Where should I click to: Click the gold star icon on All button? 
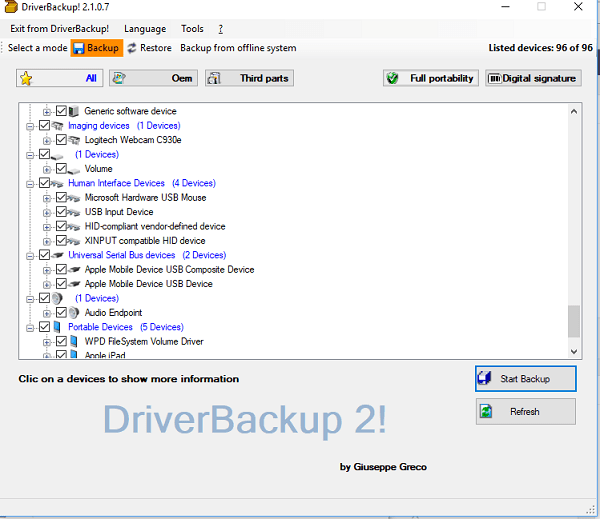click(26, 78)
